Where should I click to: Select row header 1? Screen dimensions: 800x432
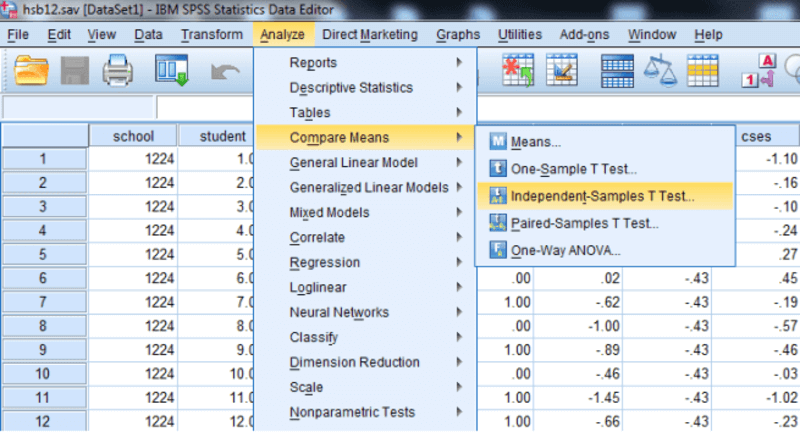pos(44,159)
